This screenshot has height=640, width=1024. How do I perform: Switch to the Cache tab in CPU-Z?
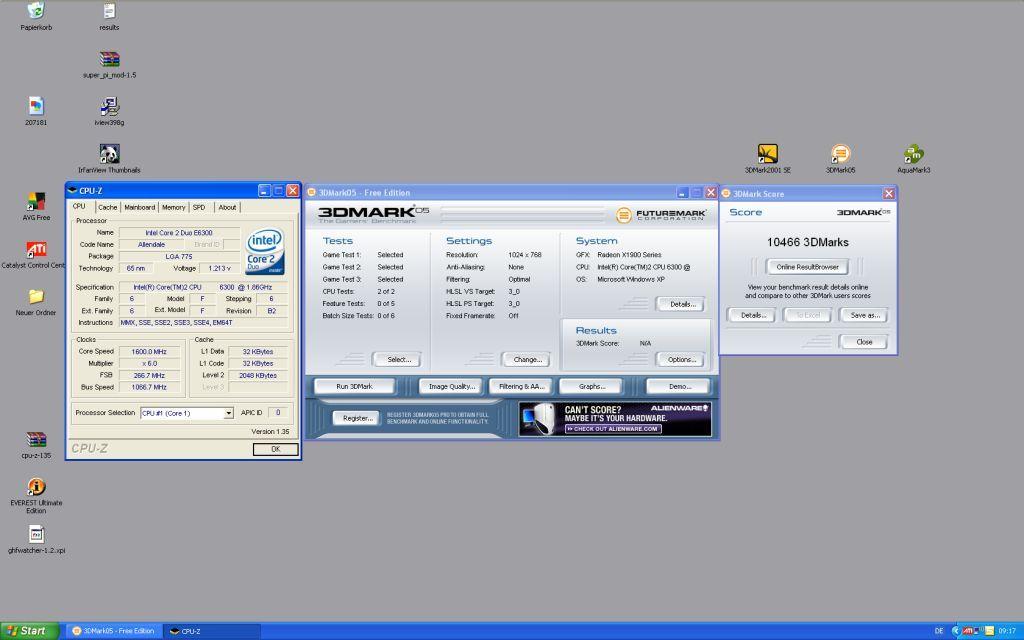tap(108, 207)
